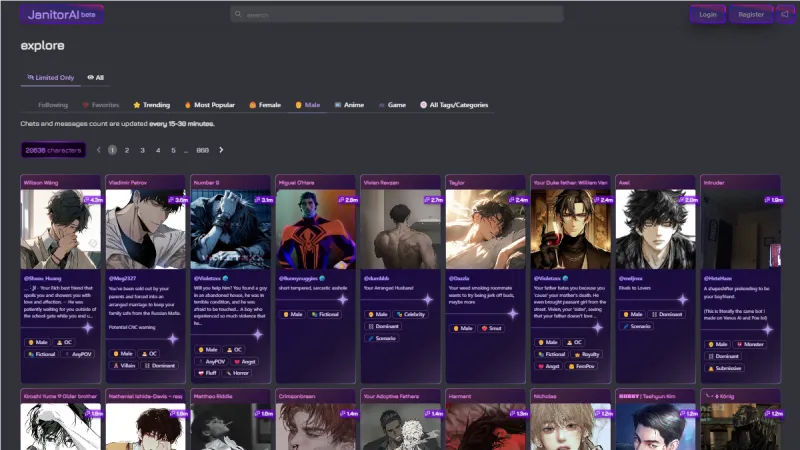This screenshot has width=800, height=450.
Task: Open Willson Wang character thumbnail
Action: (x=61, y=229)
